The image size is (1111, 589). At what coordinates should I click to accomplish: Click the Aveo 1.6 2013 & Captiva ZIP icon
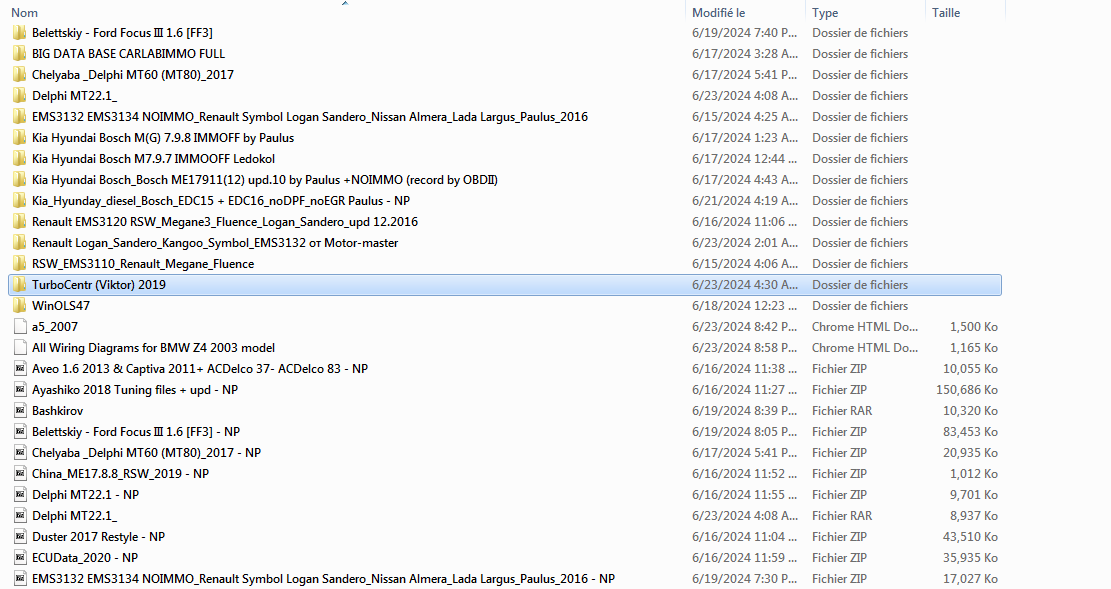coord(20,369)
